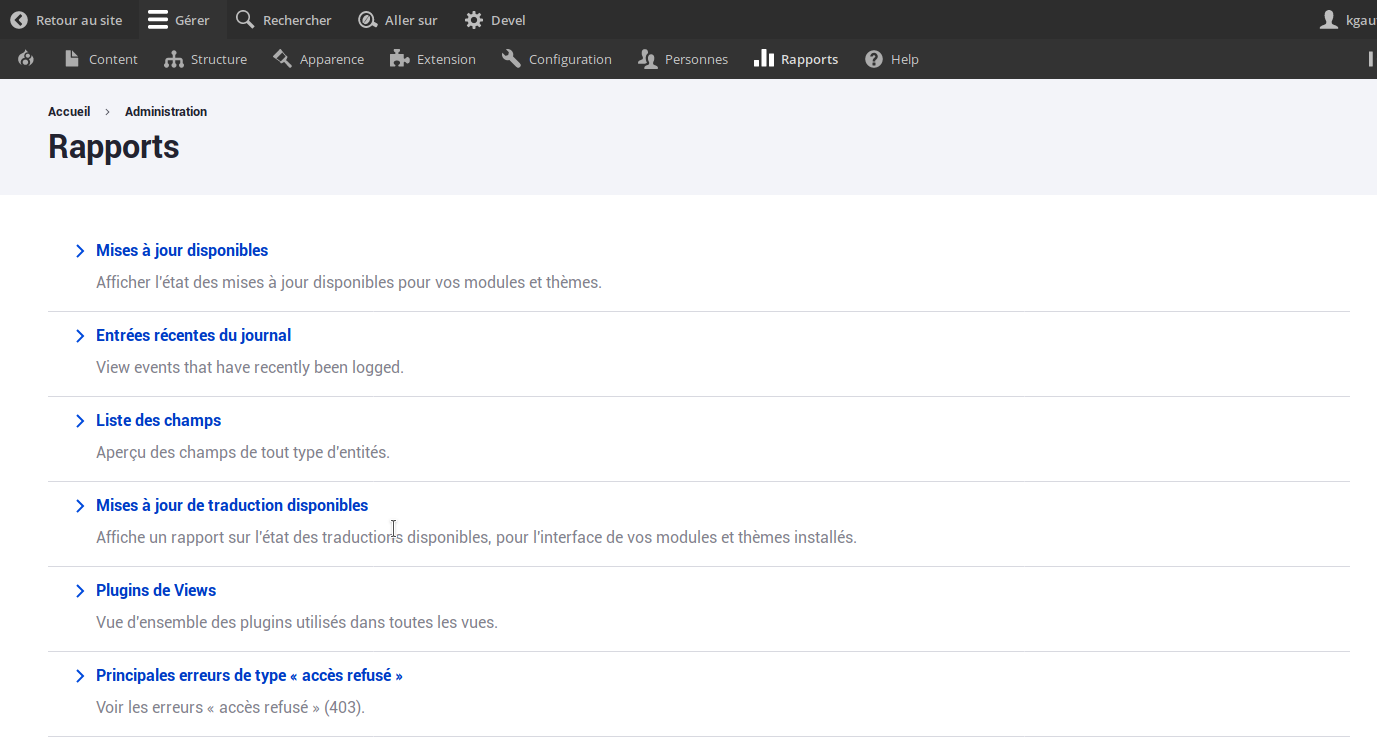Click the chevron beside Liste des champs
1377x738 pixels.
click(x=80, y=421)
